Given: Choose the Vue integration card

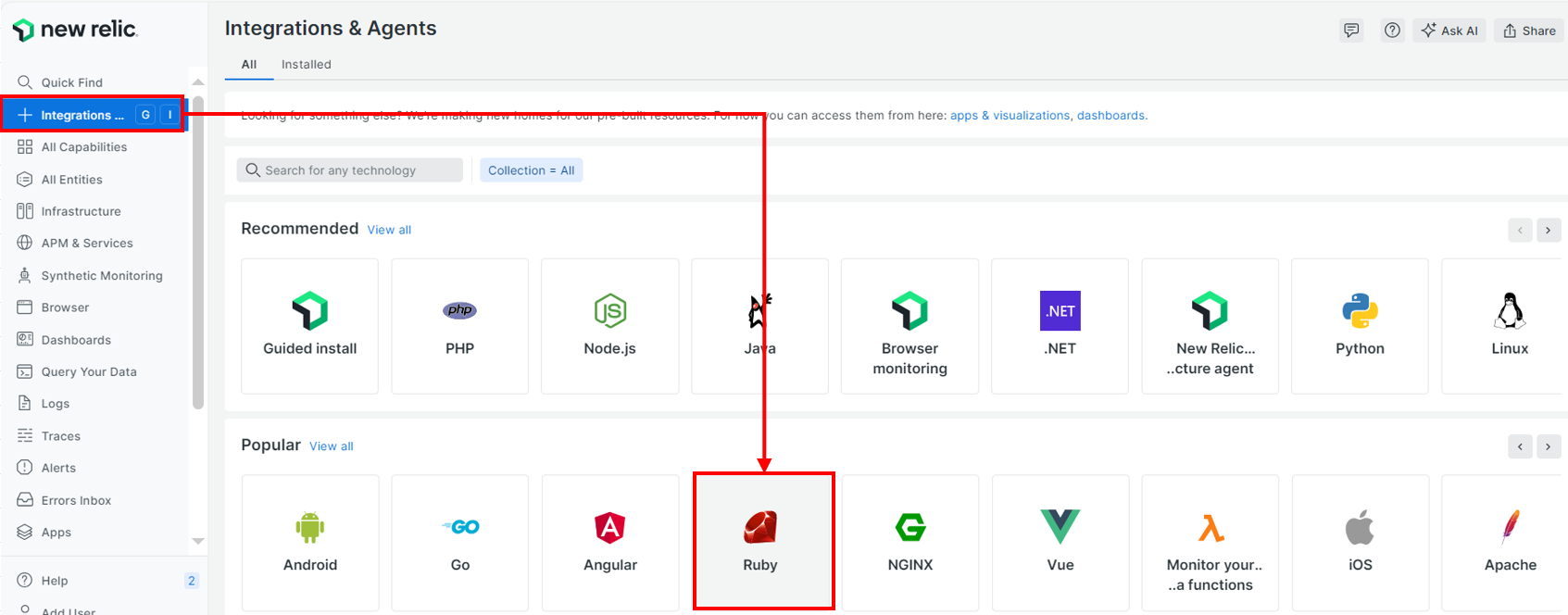Looking at the screenshot, I should (1060, 543).
